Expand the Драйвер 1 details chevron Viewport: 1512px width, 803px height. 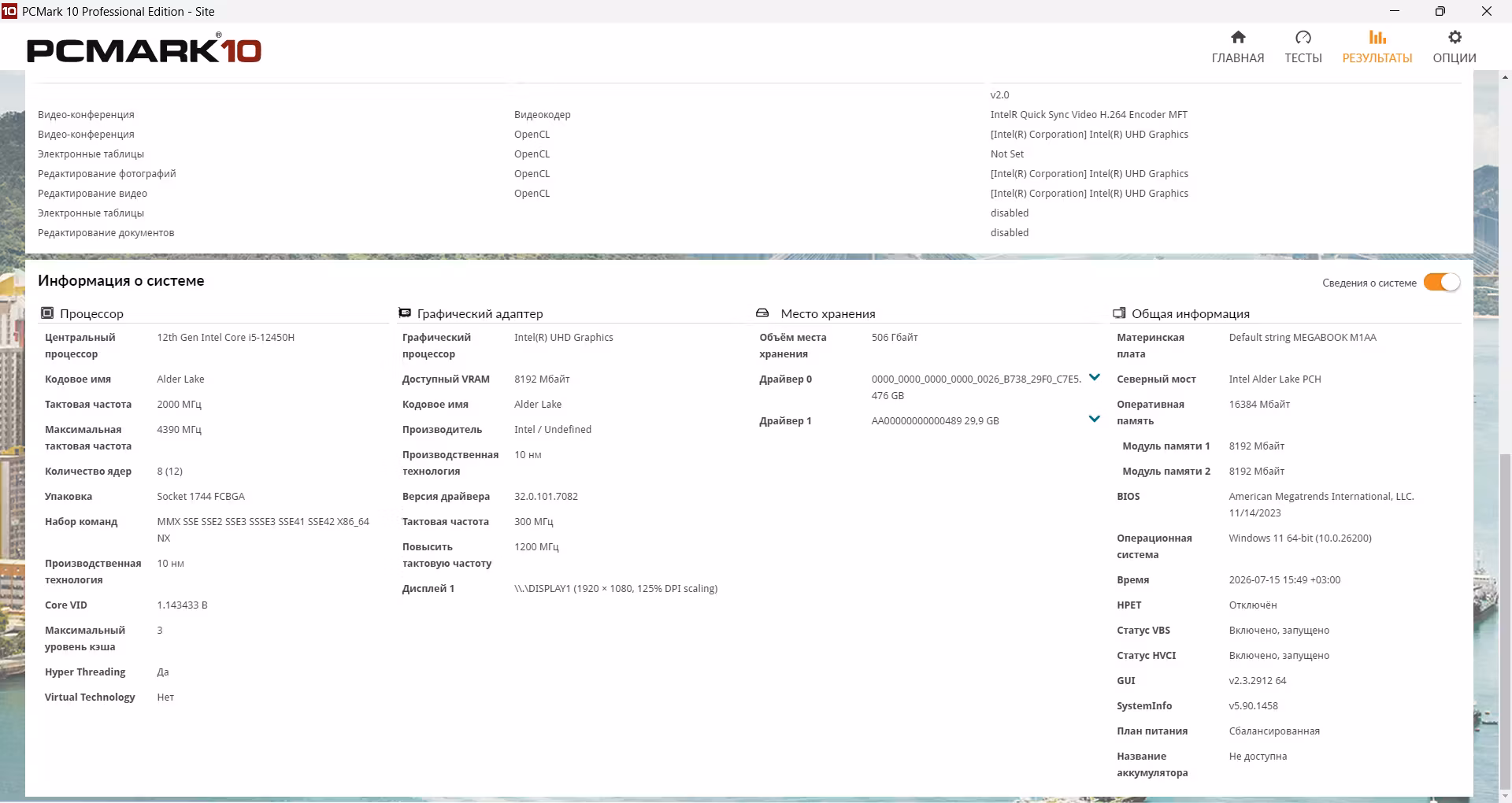coord(1094,419)
